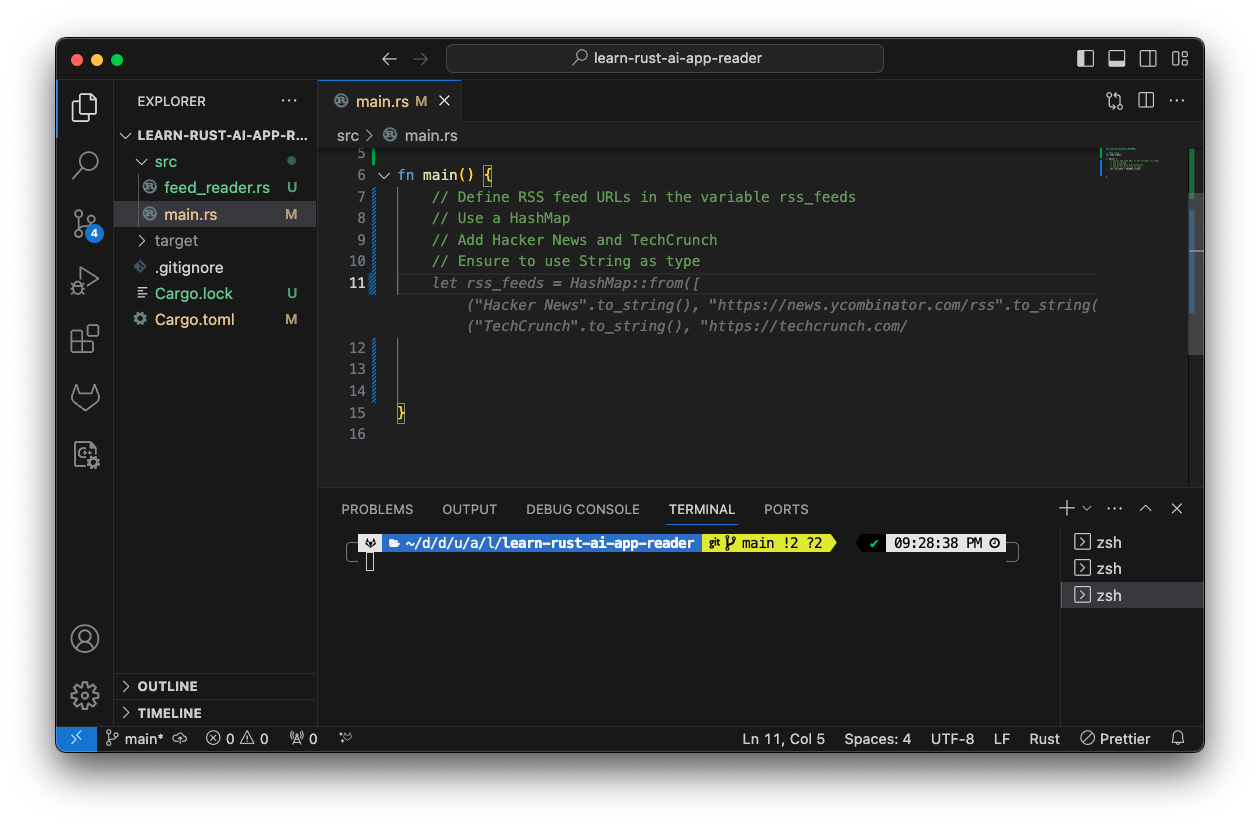
Task: Open the Open Changes diff icon
Action: point(1112,101)
